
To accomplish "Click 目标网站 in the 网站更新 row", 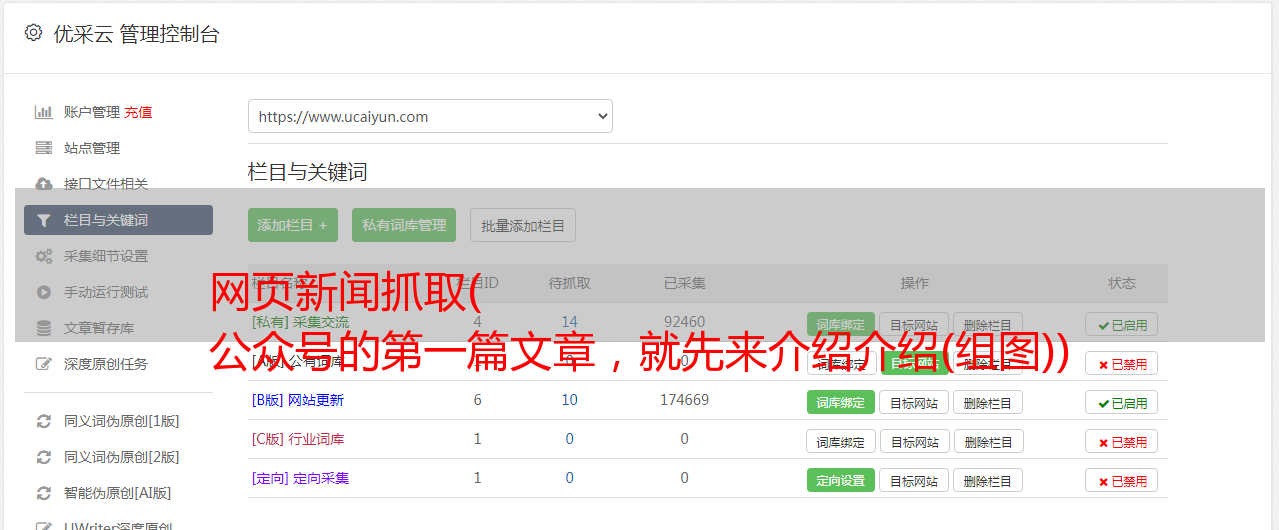I will 914,402.
